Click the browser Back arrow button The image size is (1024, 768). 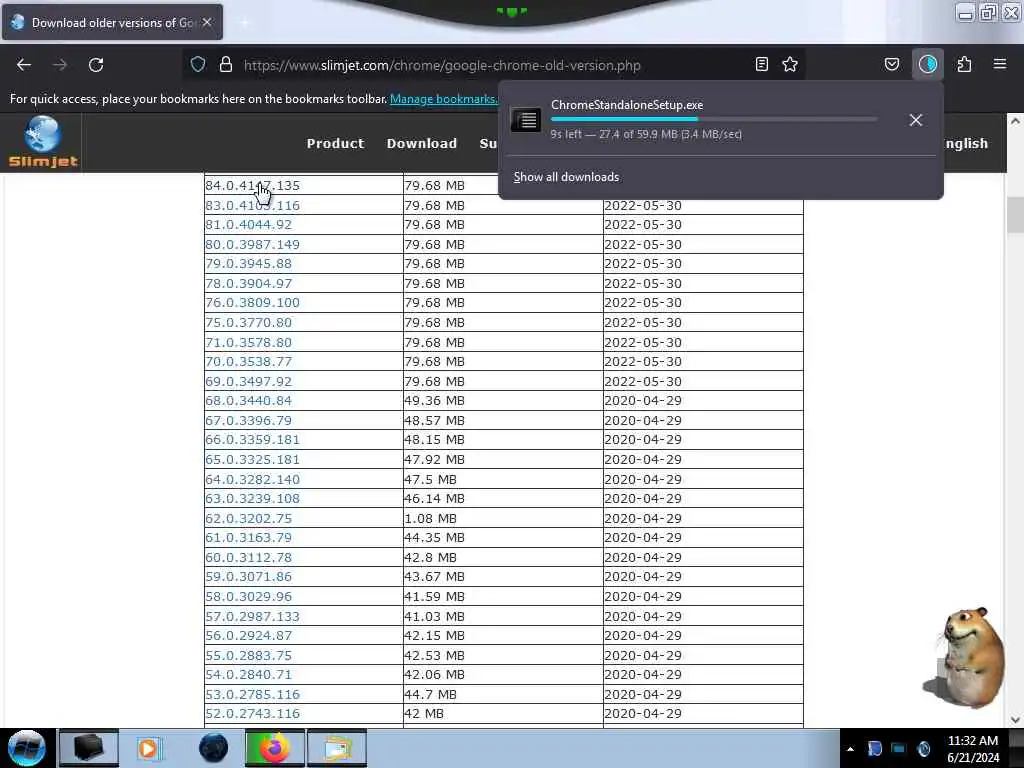click(x=24, y=65)
